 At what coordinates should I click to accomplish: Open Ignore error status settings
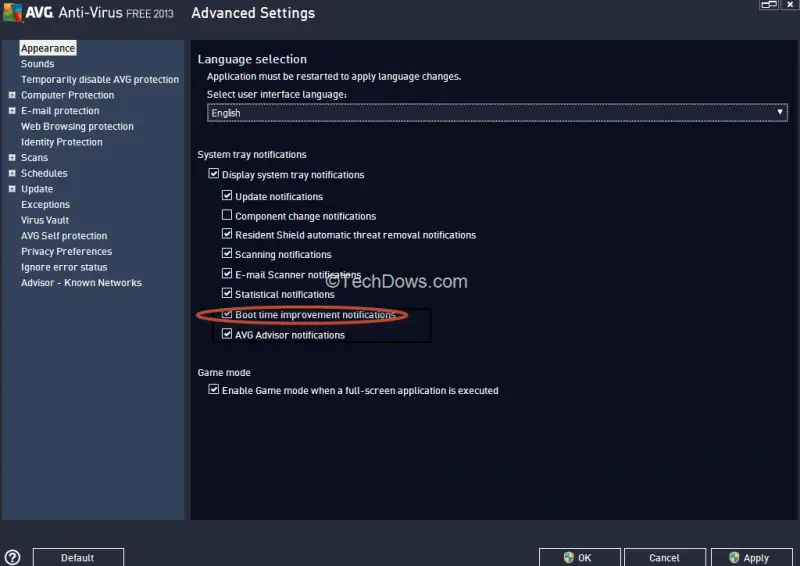64,267
